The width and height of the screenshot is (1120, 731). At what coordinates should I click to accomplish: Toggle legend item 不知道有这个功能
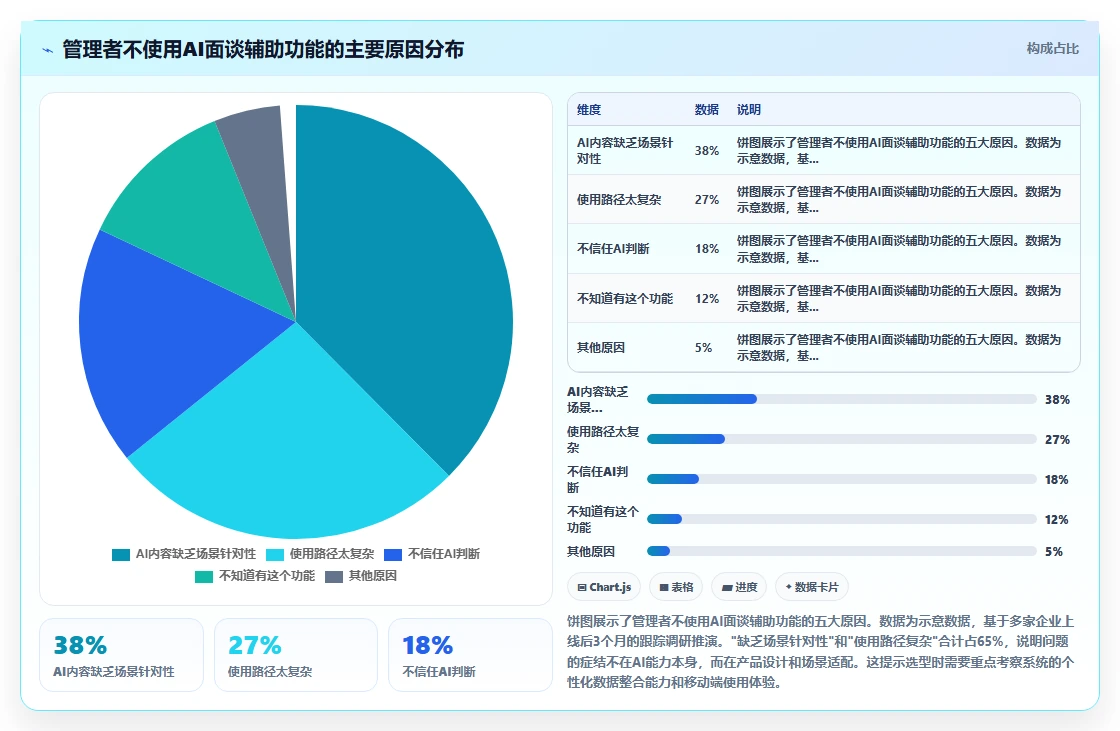254,576
